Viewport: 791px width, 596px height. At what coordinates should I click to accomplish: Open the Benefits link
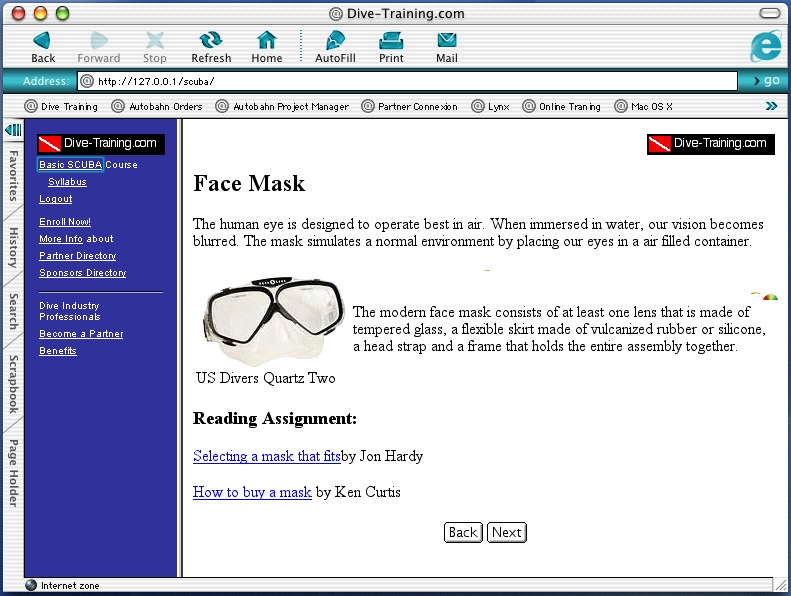[x=58, y=351]
